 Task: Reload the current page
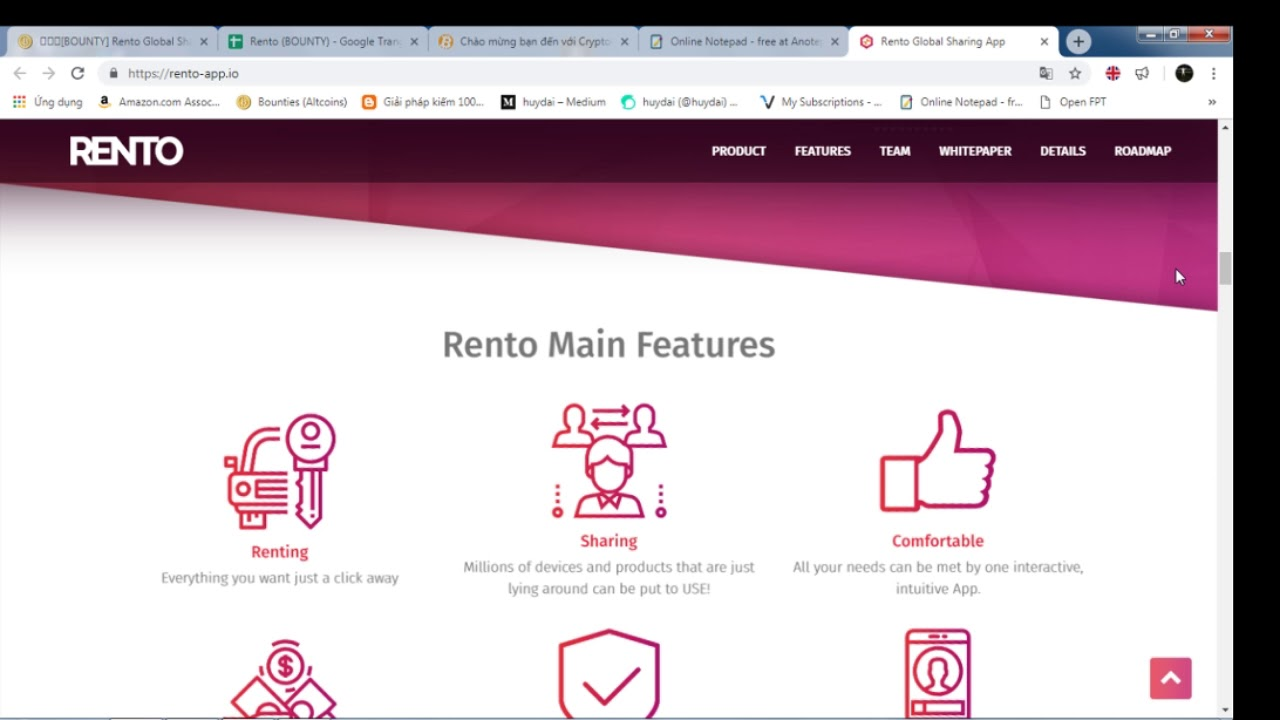coord(77,73)
